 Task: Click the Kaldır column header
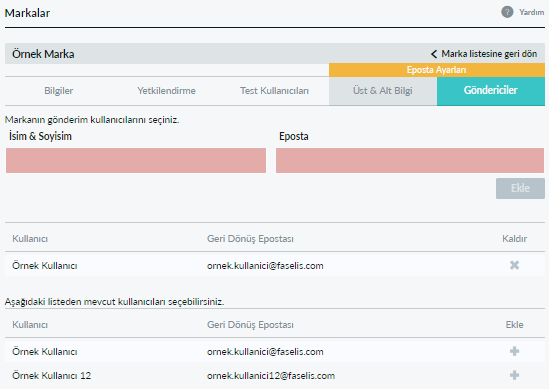pyautogui.click(x=514, y=239)
